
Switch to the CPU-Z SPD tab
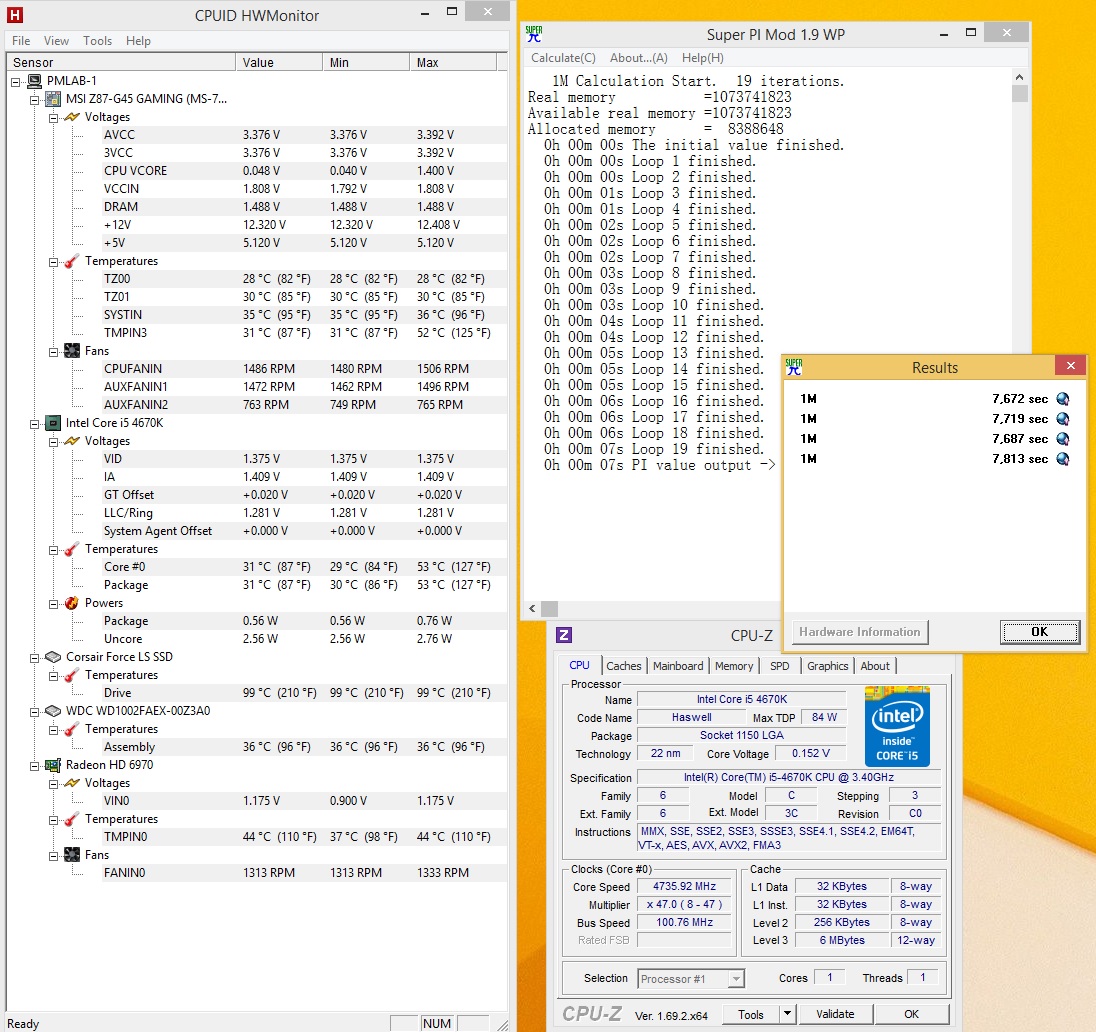[779, 666]
